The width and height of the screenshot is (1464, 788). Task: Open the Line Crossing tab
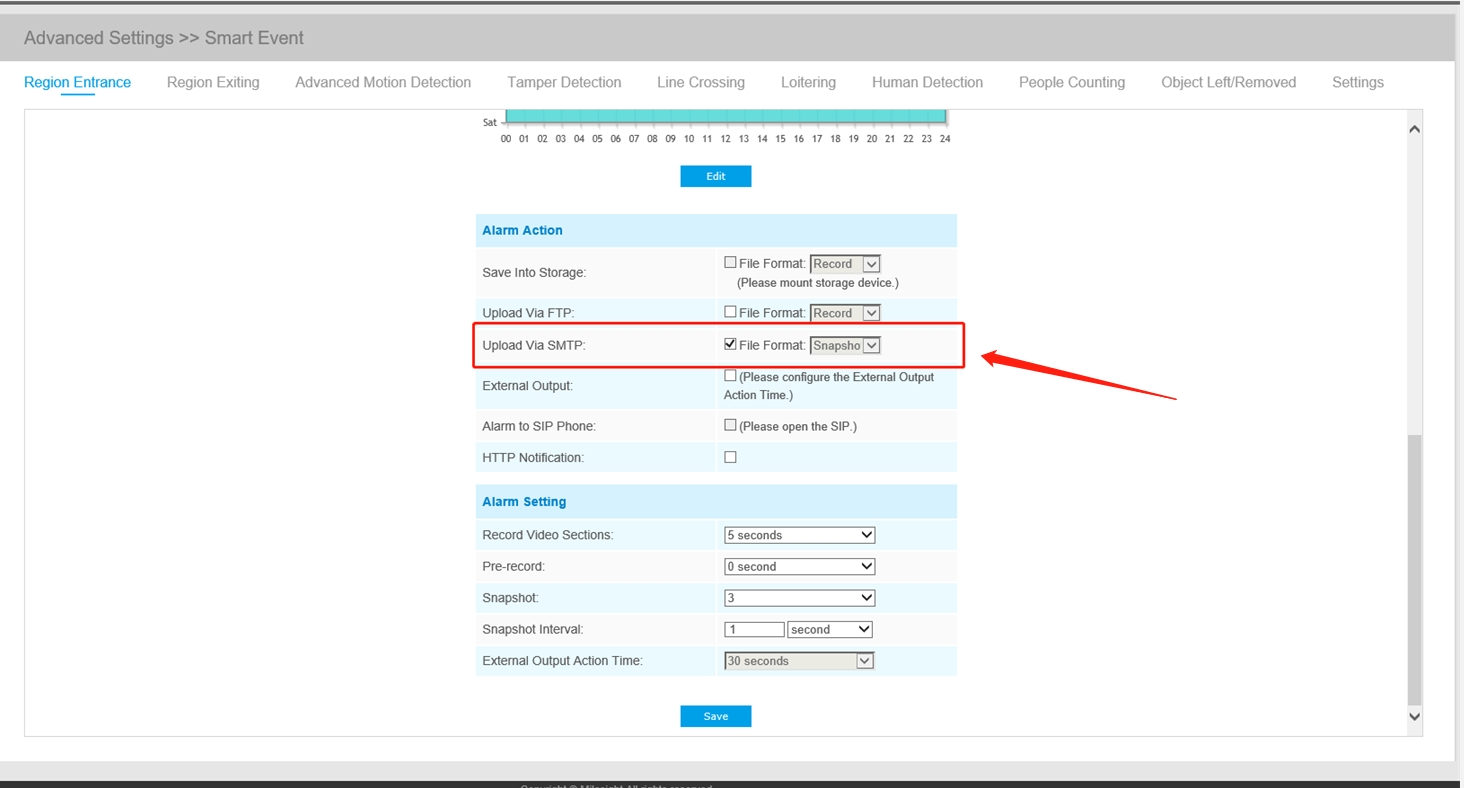700,82
